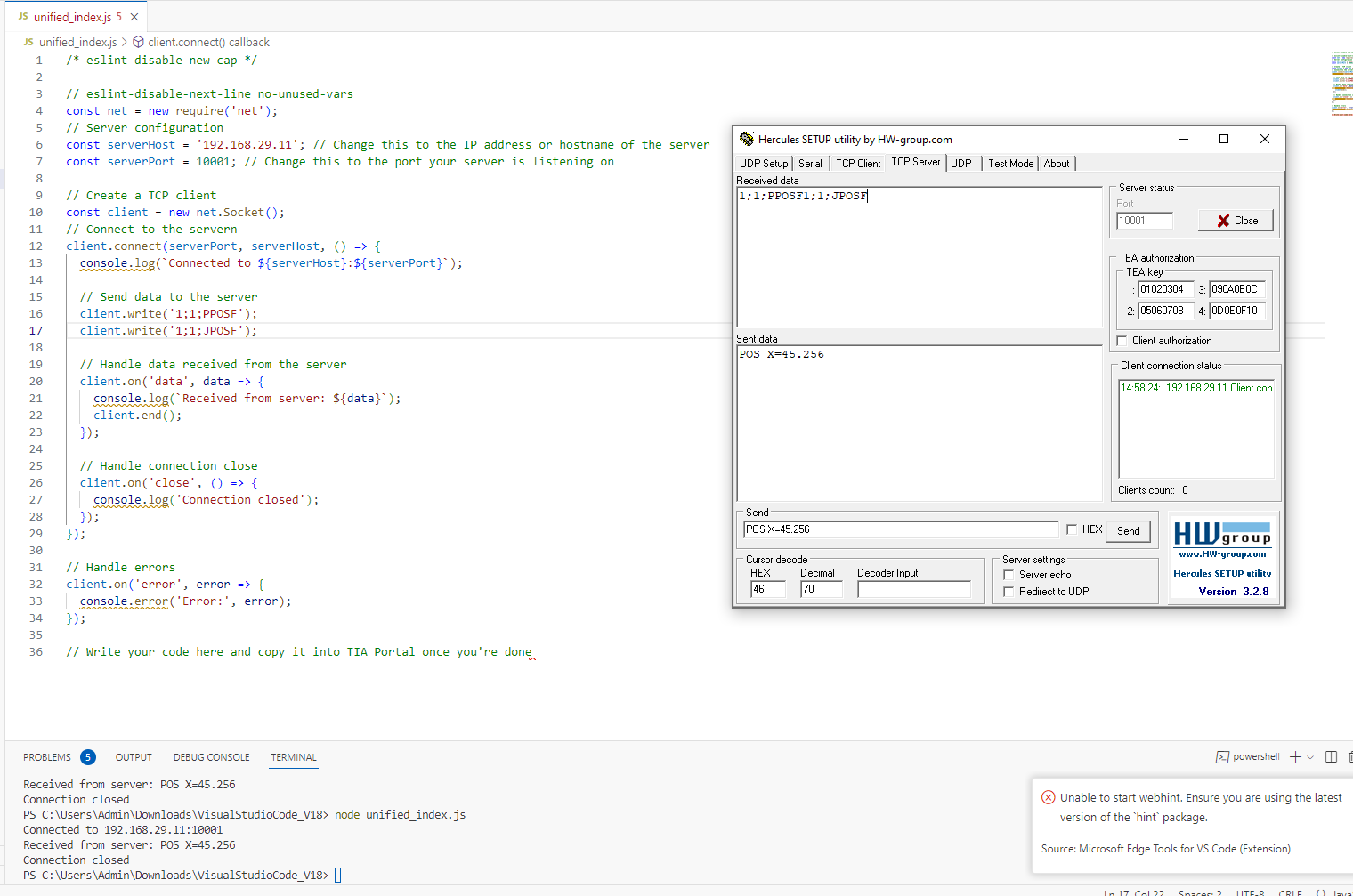
Task: Switch to the TCP Client tab
Action: (x=857, y=164)
